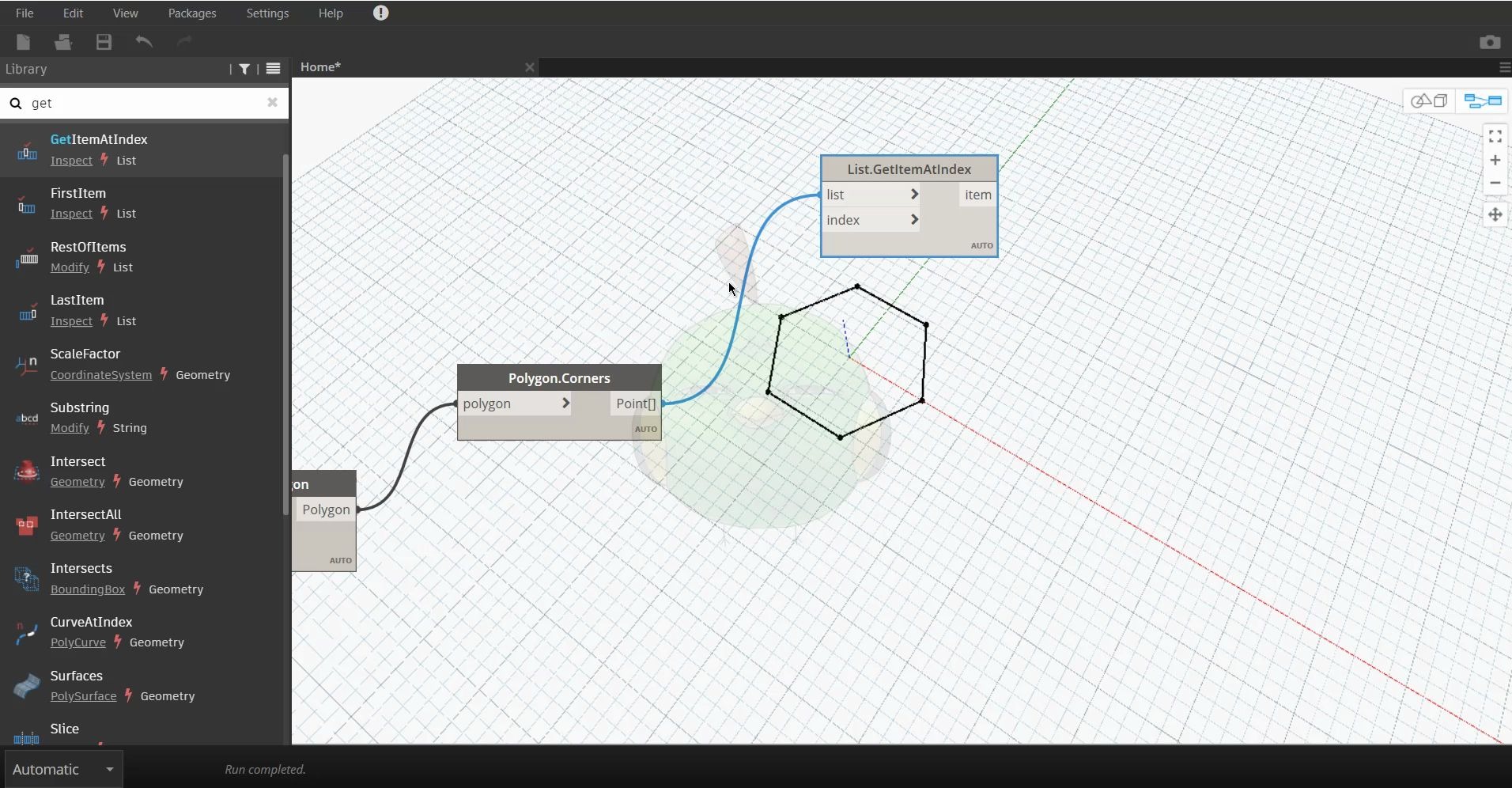This screenshot has height=788, width=1512.
Task: Click the zoom in plus button
Action: click(x=1495, y=161)
